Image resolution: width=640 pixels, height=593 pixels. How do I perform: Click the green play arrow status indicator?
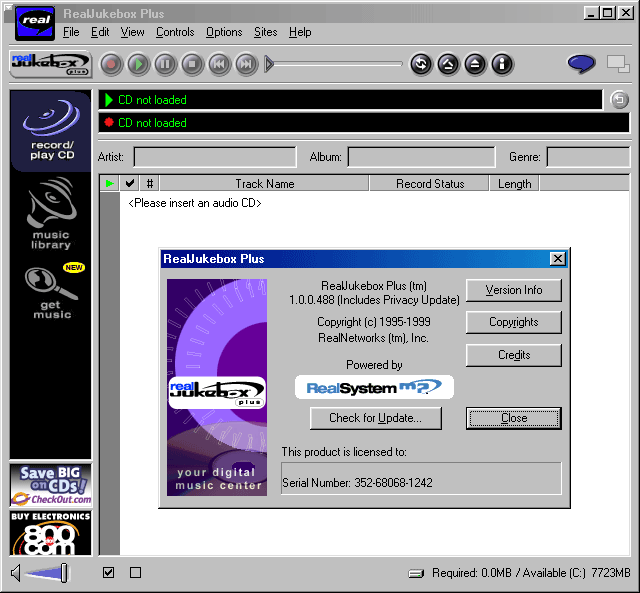point(109,100)
